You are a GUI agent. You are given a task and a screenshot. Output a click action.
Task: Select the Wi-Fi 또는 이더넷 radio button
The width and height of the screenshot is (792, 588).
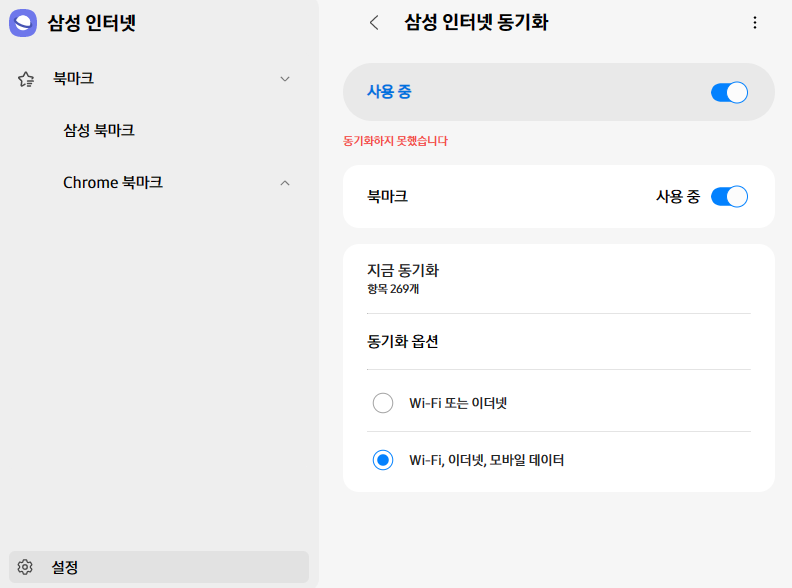tap(383, 403)
